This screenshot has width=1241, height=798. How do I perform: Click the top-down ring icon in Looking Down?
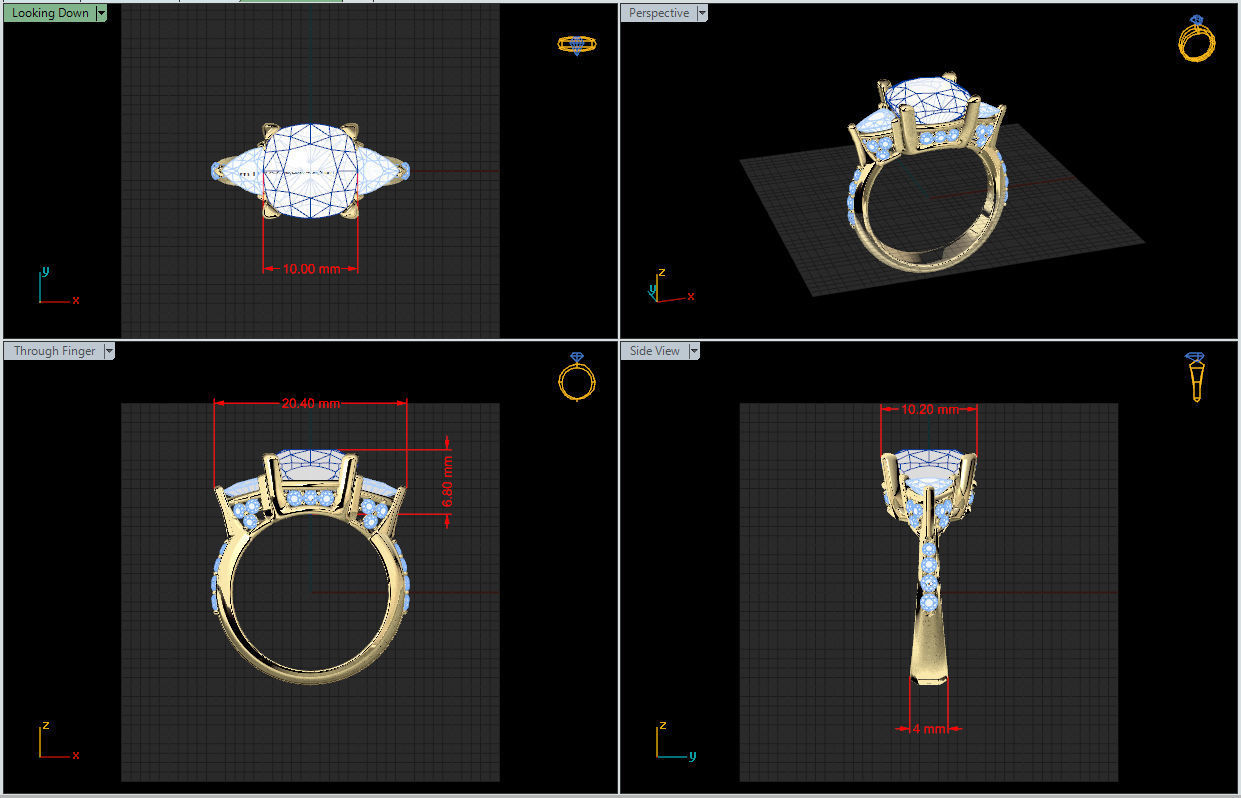tap(576, 45)
